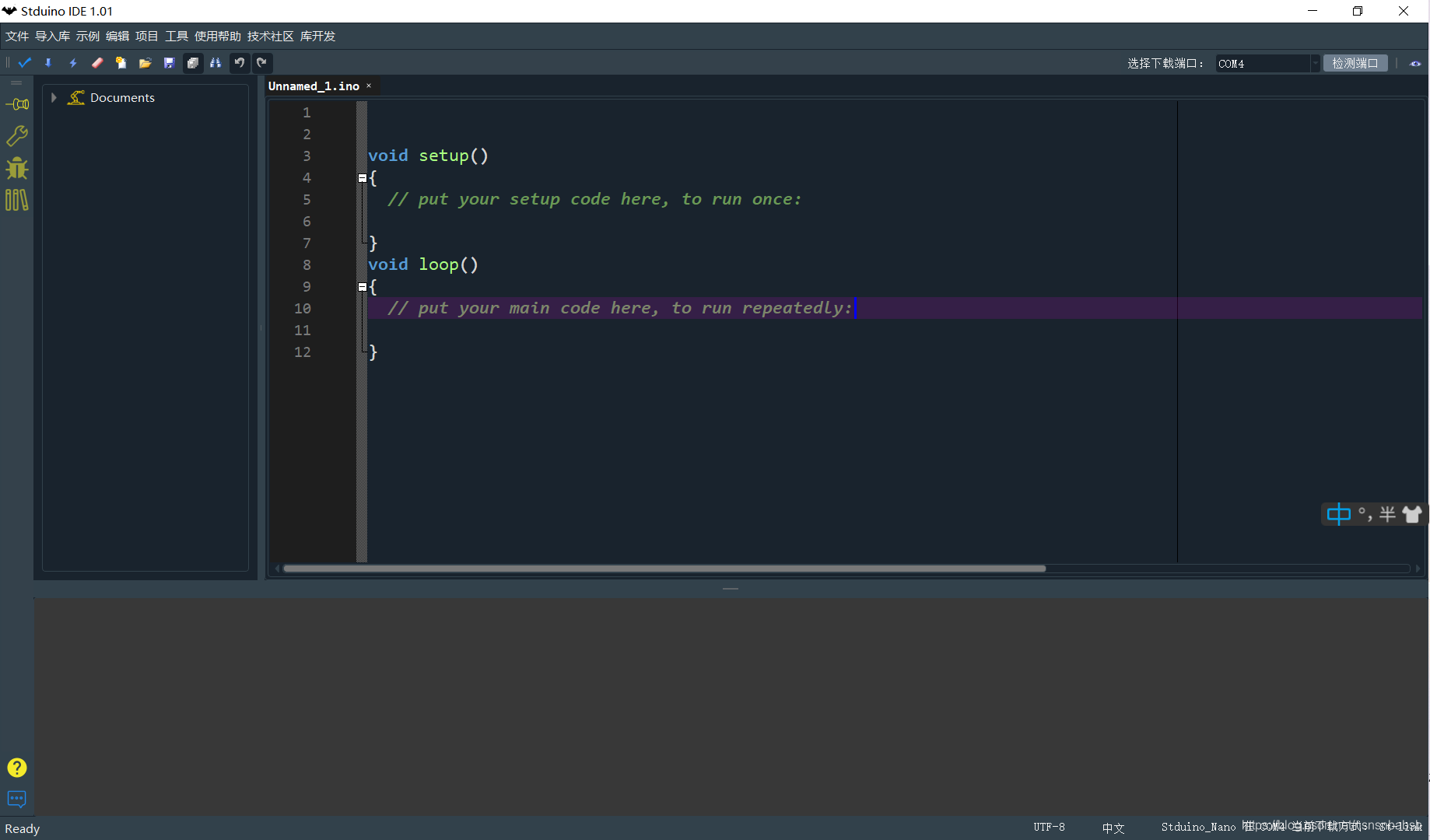Click the UTF-8 encoding status entry

[x=1050, y=827]
